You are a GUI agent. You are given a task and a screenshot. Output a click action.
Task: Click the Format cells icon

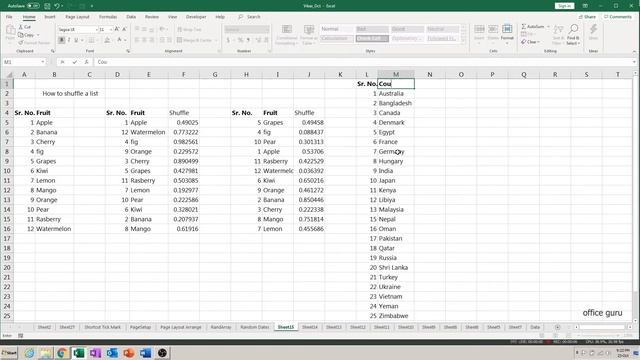pos(507,29)
